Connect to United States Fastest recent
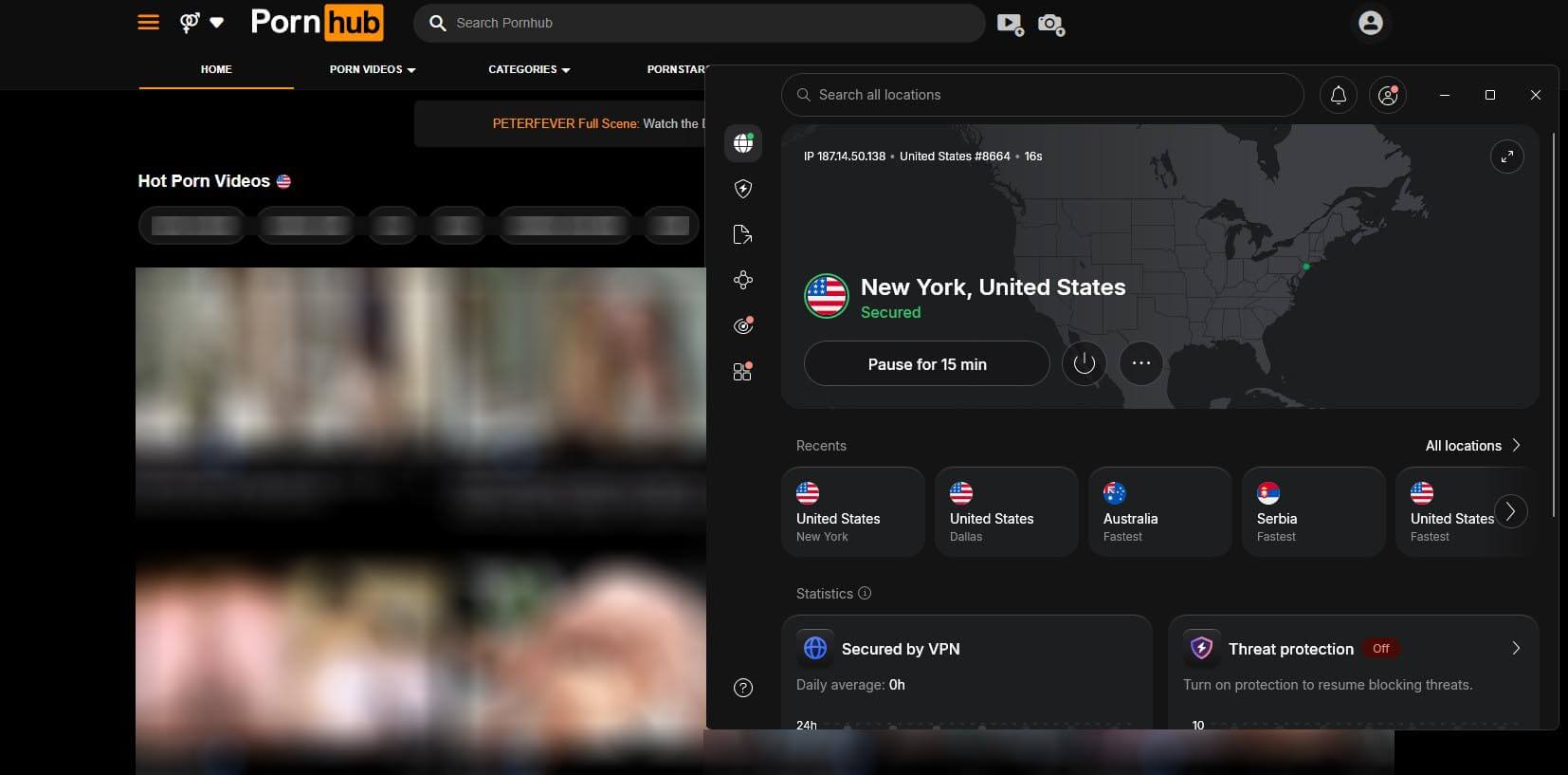Image resolution: width=1568 pixels, height=775 pixels. 1450,511
